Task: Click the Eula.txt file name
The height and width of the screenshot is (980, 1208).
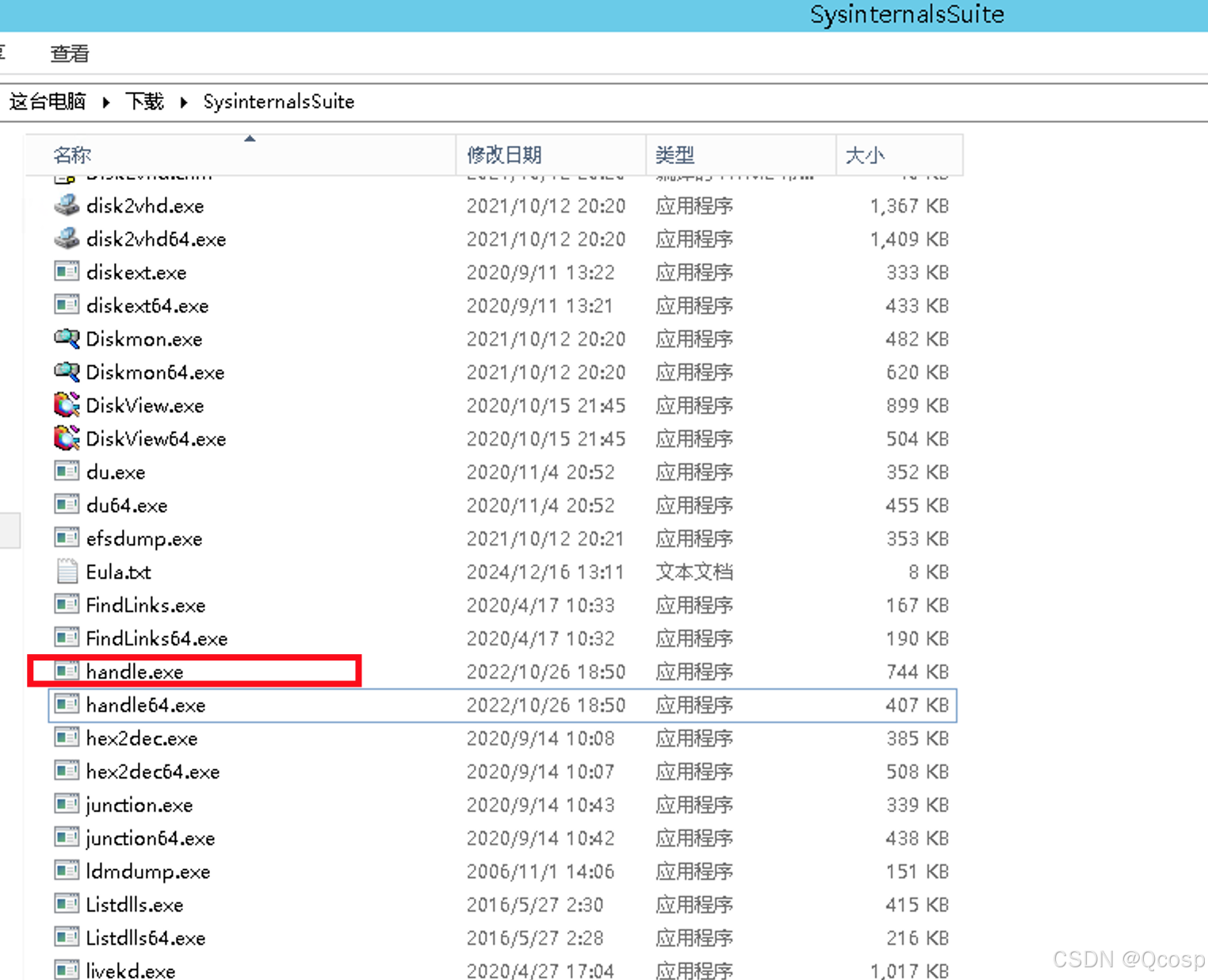Action: tap(118, 572)
